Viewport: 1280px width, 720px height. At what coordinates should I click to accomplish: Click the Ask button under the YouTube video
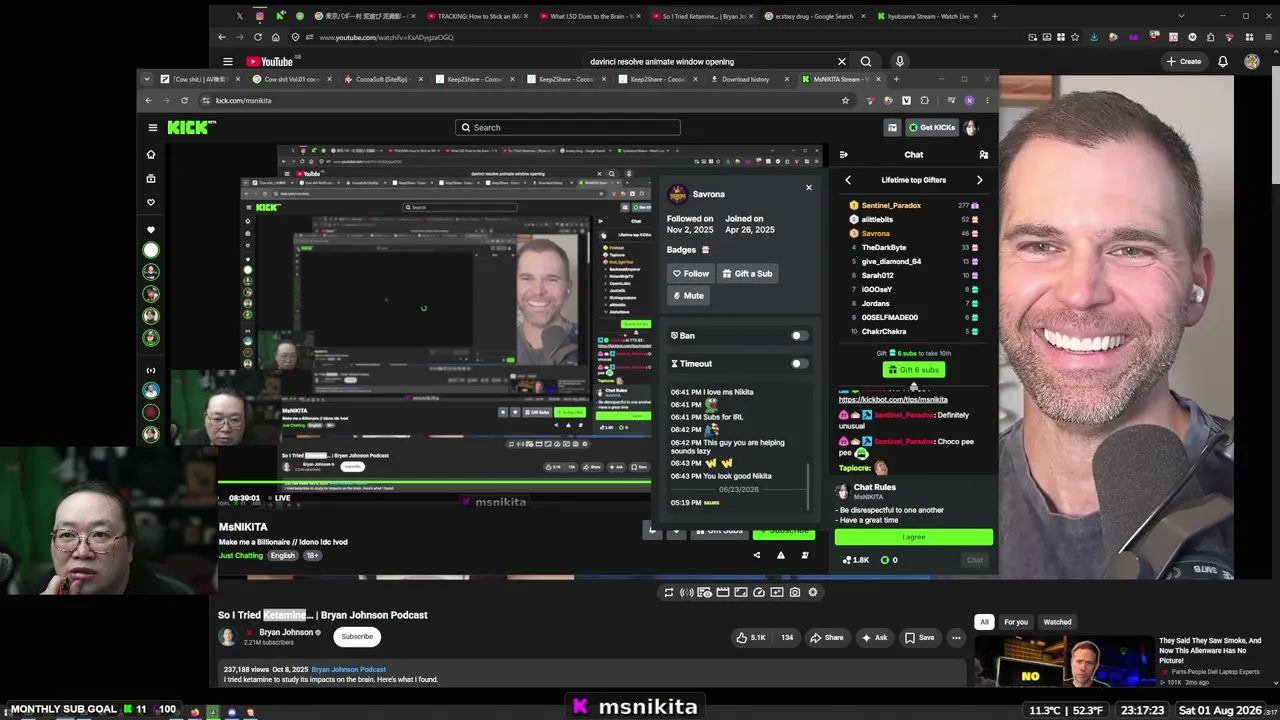coord(874,637)
